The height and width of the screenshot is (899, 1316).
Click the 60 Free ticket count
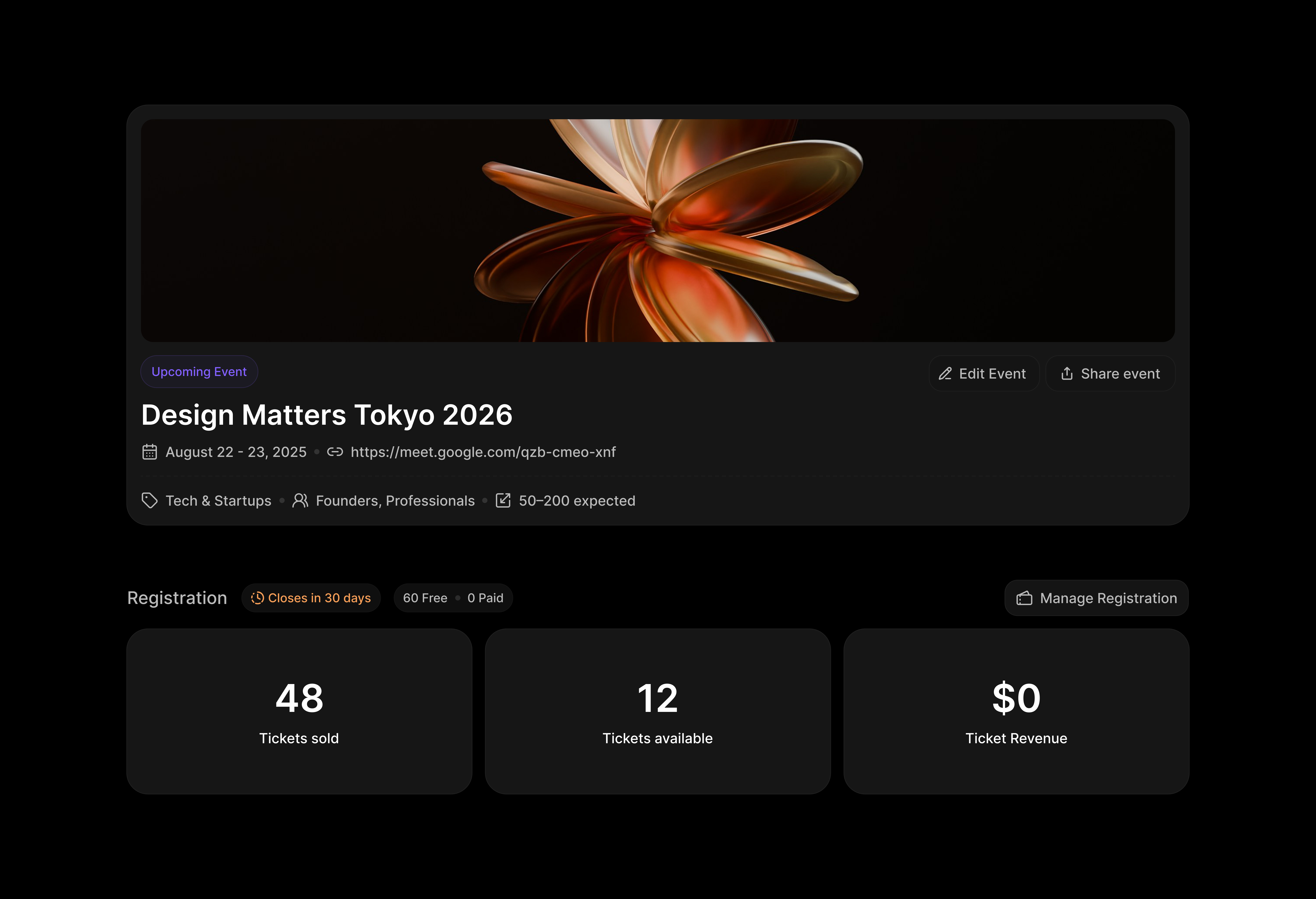(425, 598)
